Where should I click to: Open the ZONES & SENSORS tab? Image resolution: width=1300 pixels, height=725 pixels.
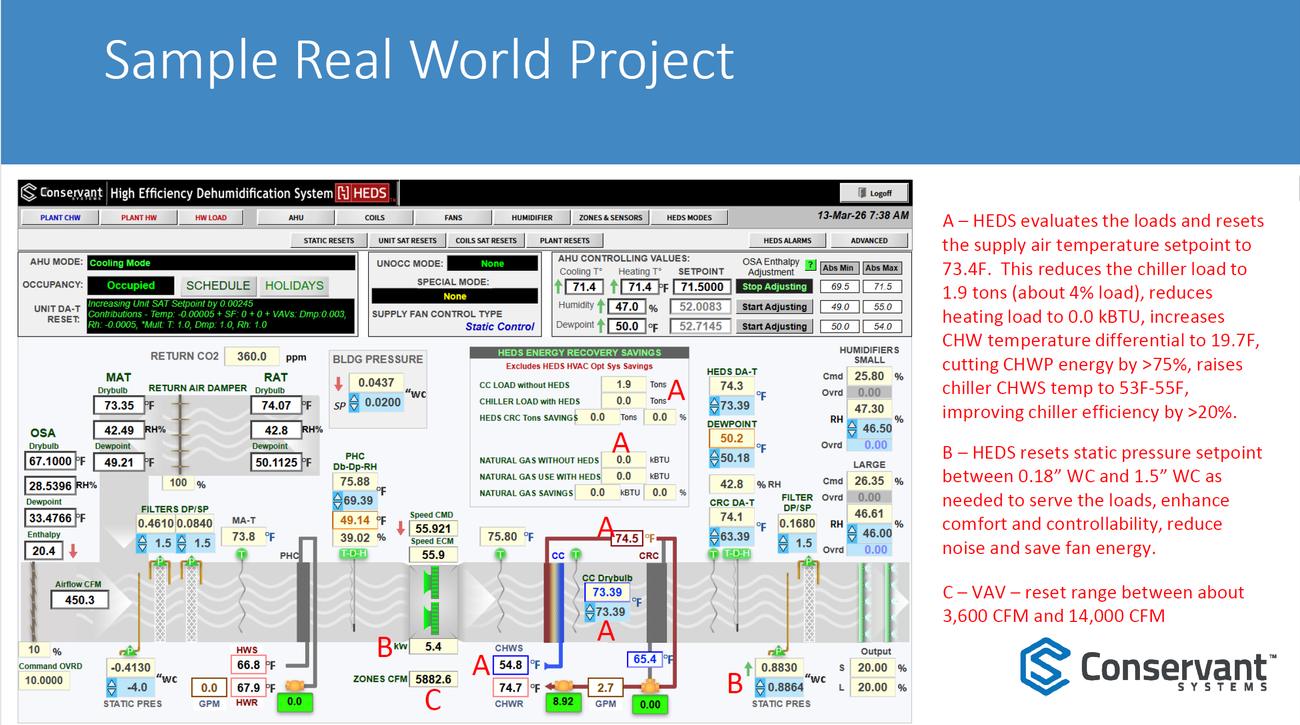[x=611, y=217]
